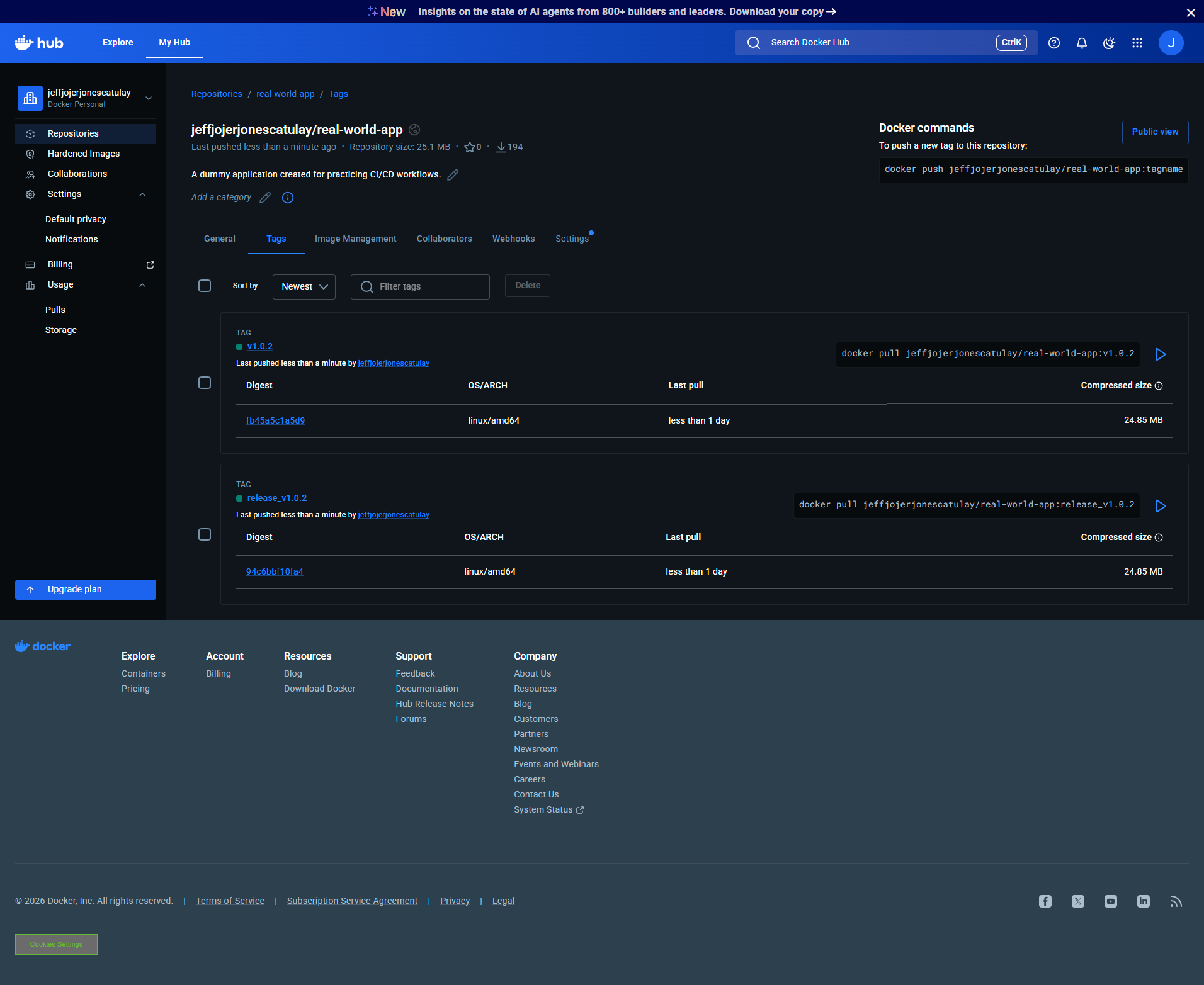1204x985 pixels.
Task: Click the Repositories breadcrumb link
Action: (x=217, y=94)
